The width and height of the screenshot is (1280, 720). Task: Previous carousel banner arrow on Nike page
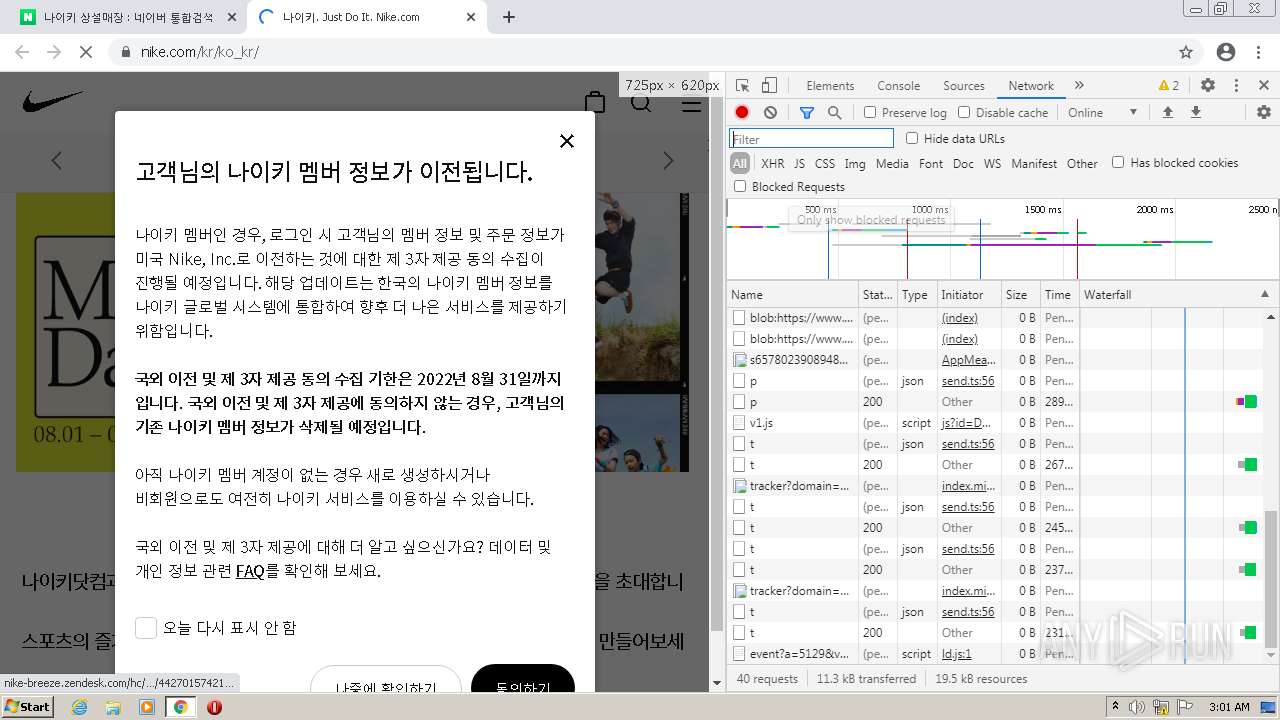[57, 160]
